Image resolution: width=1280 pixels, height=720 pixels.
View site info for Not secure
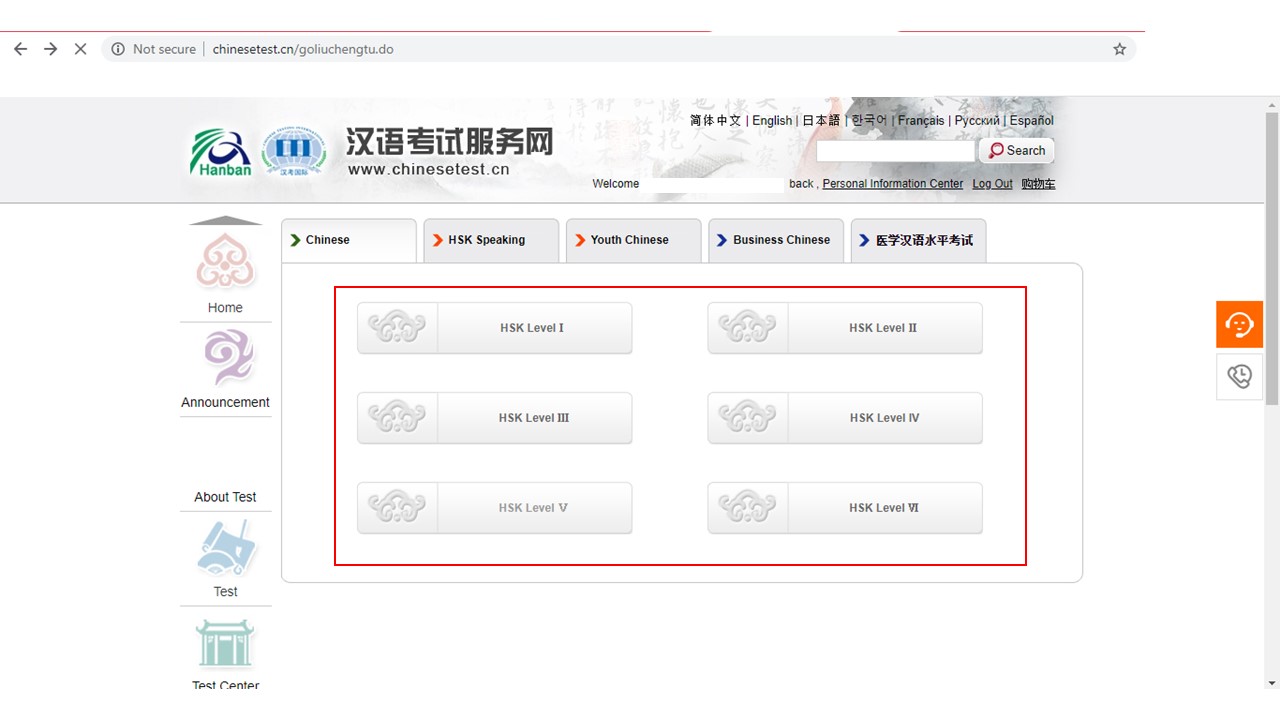pyautogui.click(x=153, y=49)
